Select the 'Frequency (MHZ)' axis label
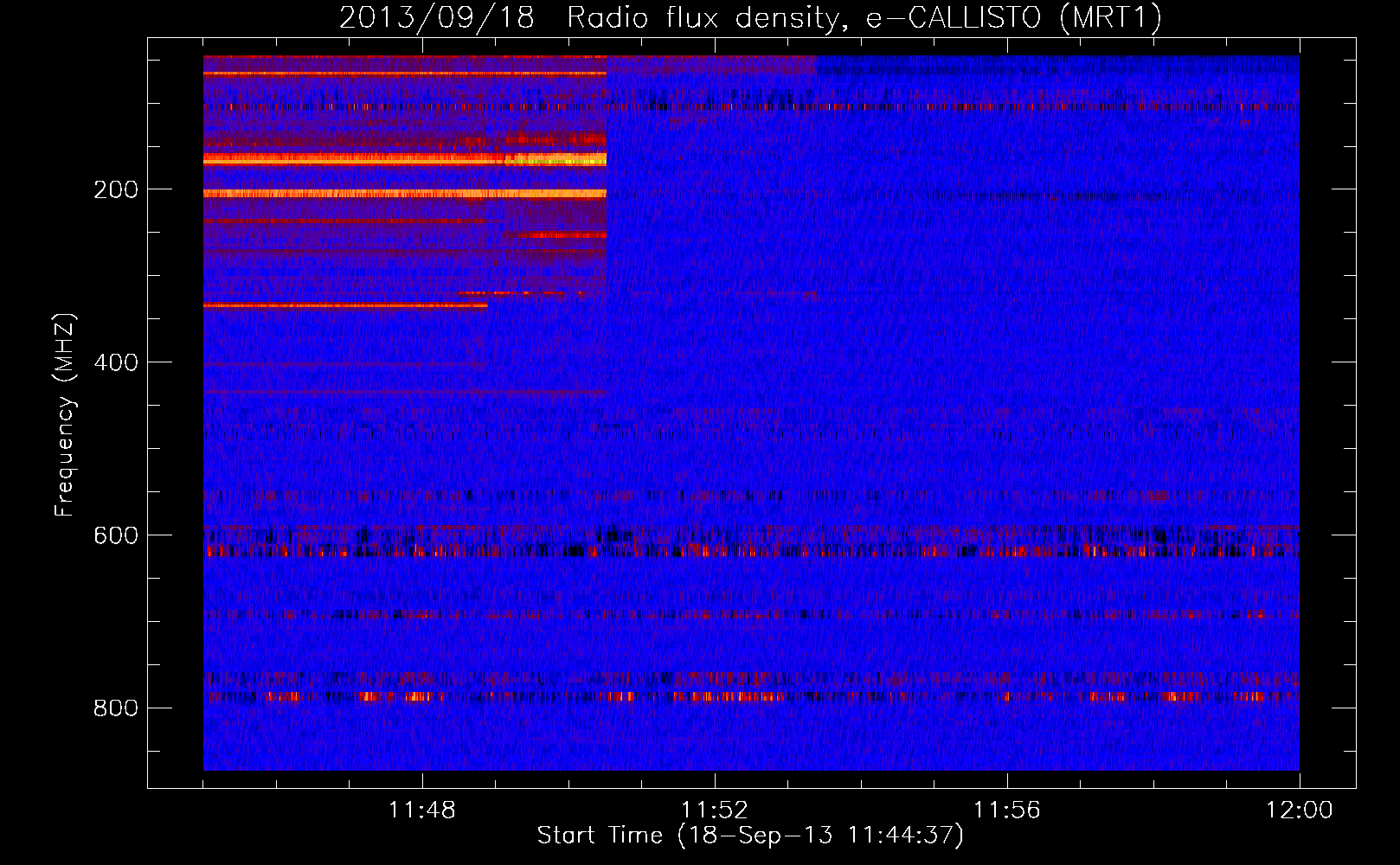Screen dimensions: 1400x865 pos(65,415)
